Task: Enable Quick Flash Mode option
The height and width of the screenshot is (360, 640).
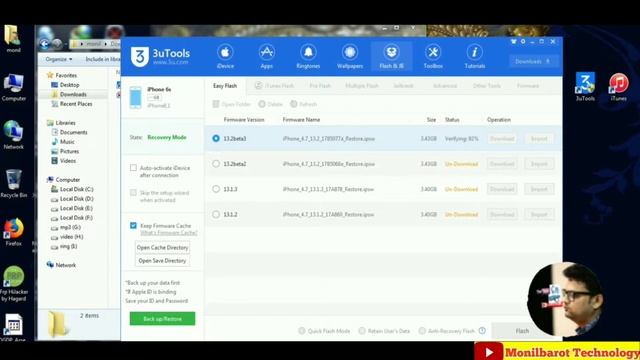Action: (x=302, y=331)
